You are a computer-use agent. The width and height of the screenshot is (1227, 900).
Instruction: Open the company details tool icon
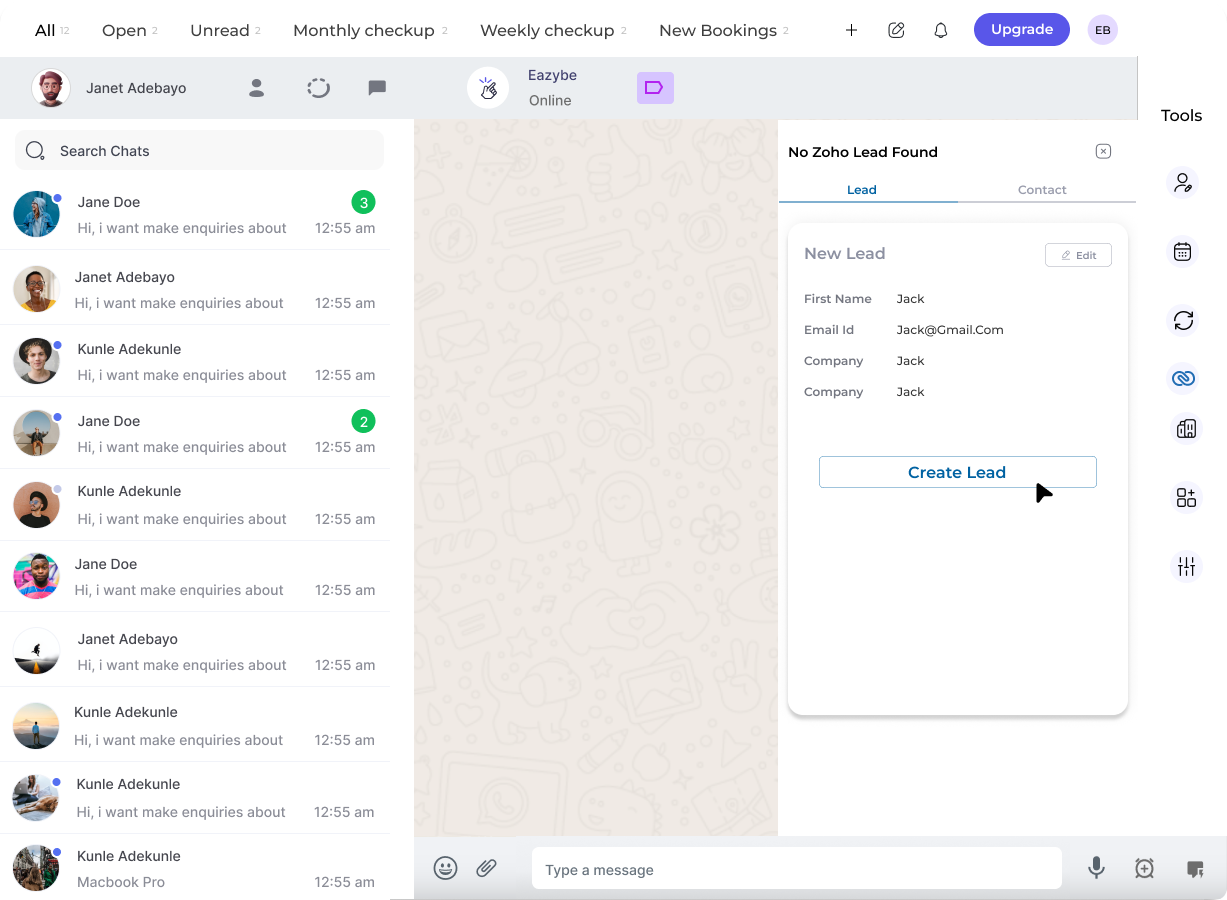1183,428
